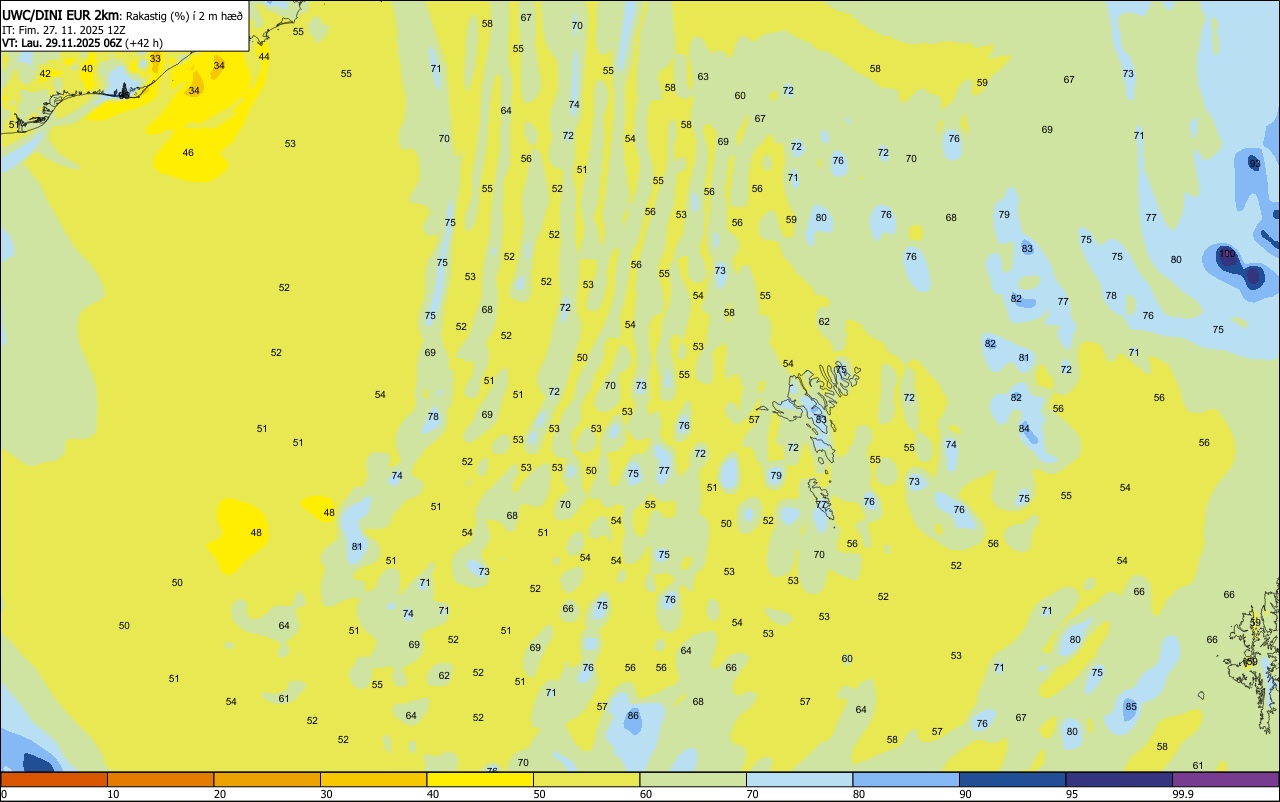The image size is (1280, 802).
Task: Click the '44' humidity value on the map
Action: tap(264, 57)
